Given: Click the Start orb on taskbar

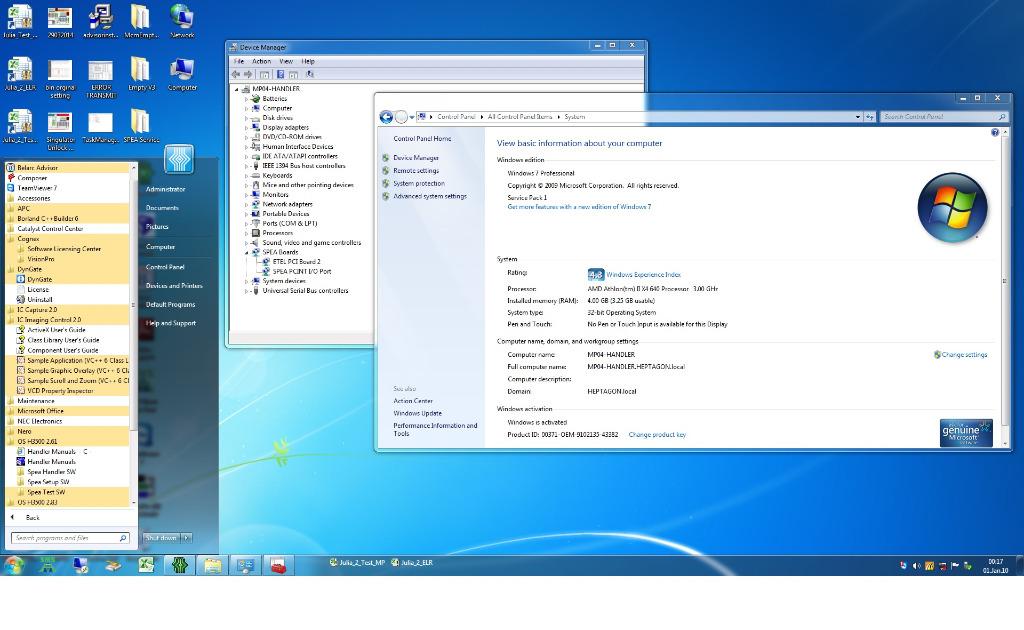Looking at the screenshot, I should pyautogui.click(x=14, y=565).
